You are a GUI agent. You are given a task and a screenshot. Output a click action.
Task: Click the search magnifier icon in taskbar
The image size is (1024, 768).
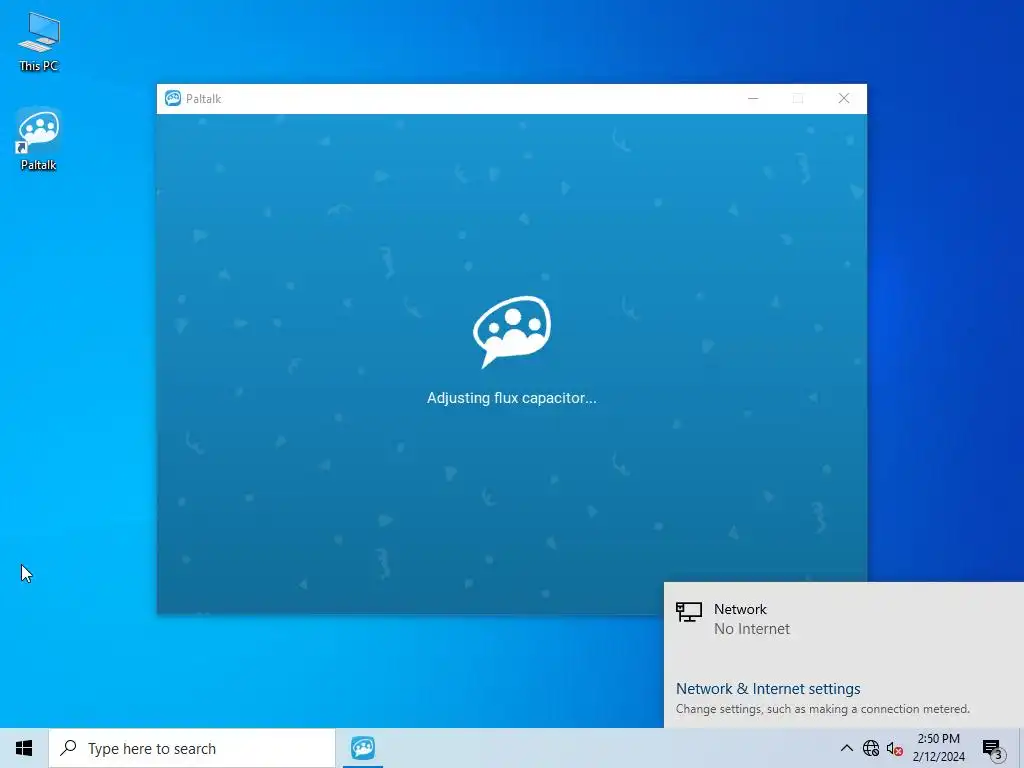pyautogui.click(x=69, y=748)
